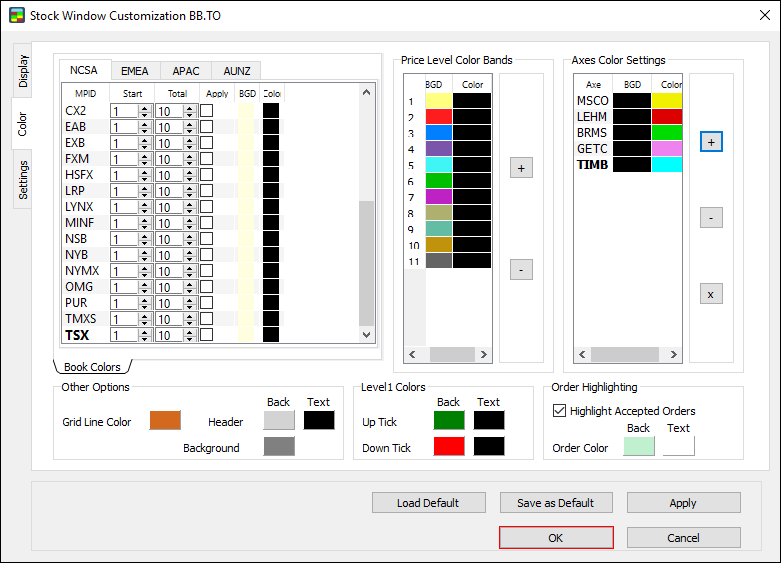The height and width of the screenshot is (563, 781).
Task: Select the green Up Tick Back color swatch
Action: 449,421
